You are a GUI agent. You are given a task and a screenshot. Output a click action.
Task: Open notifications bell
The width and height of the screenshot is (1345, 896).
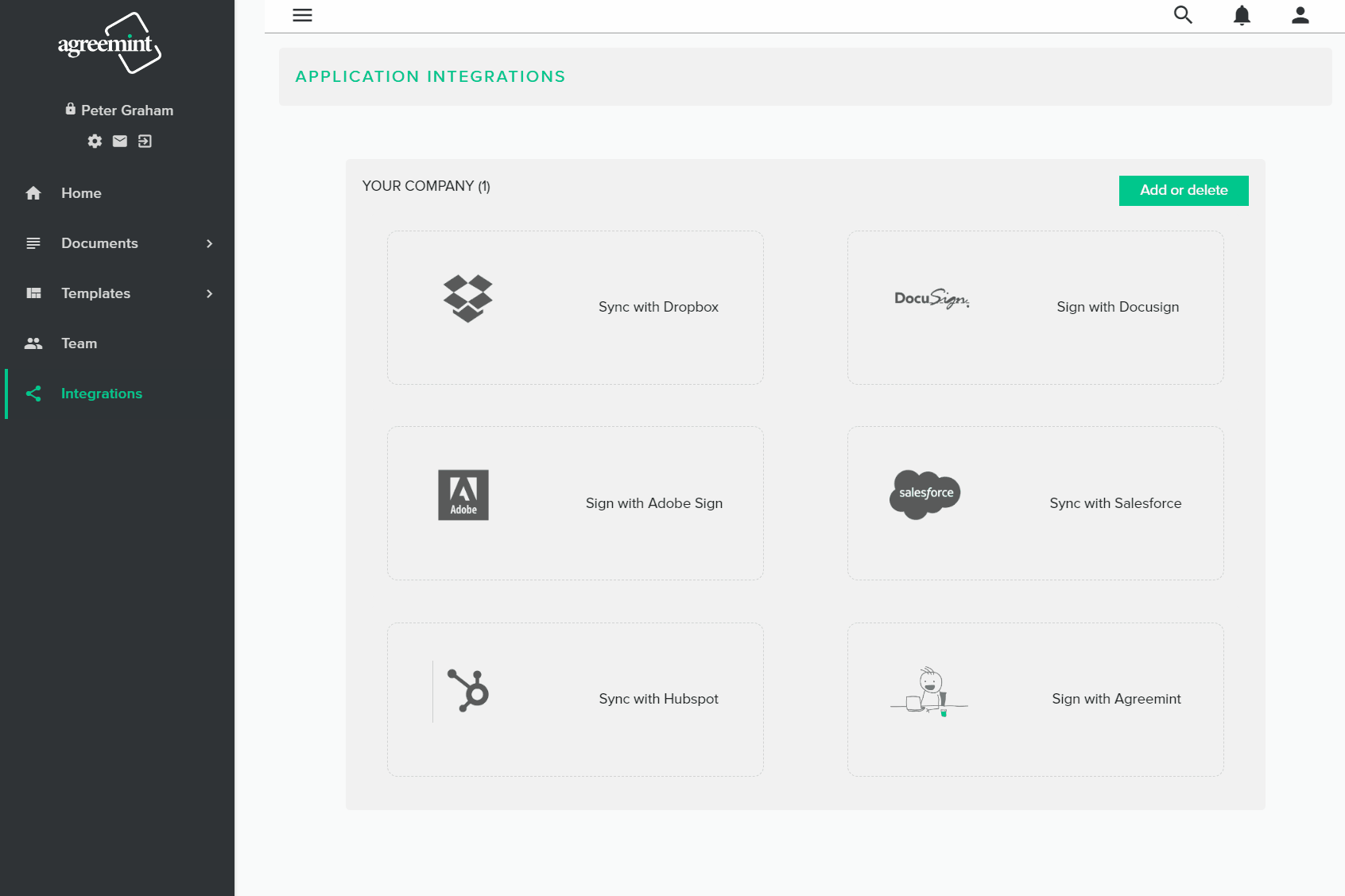pos(1242,15)
